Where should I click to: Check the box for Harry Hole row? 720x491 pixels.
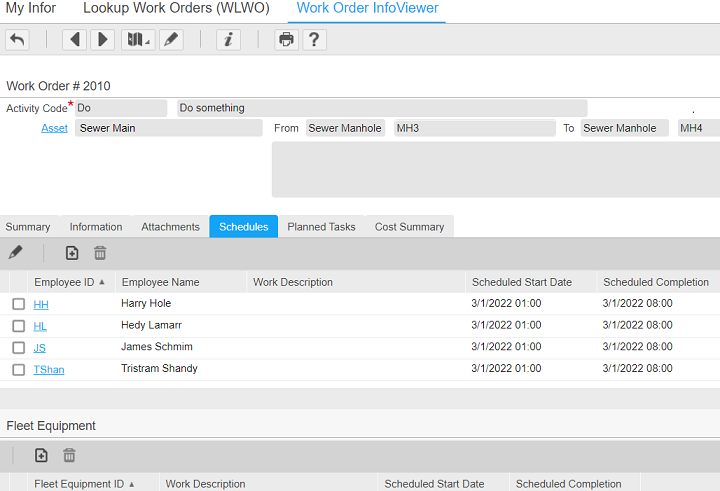pos(18,304)
